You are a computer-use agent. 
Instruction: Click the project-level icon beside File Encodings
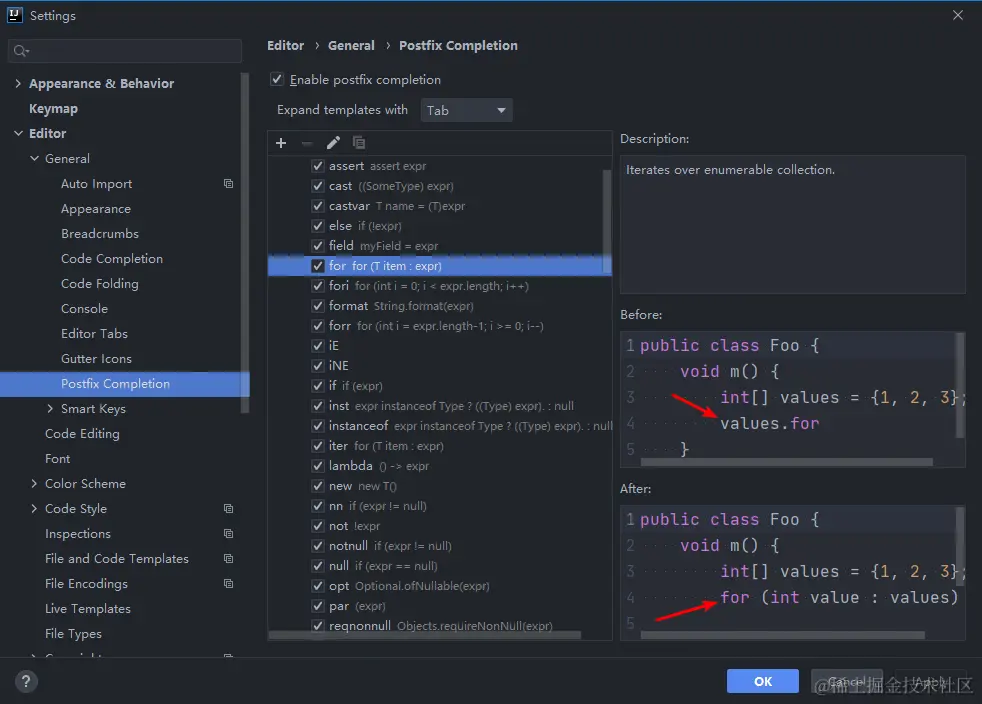[229, 584]
